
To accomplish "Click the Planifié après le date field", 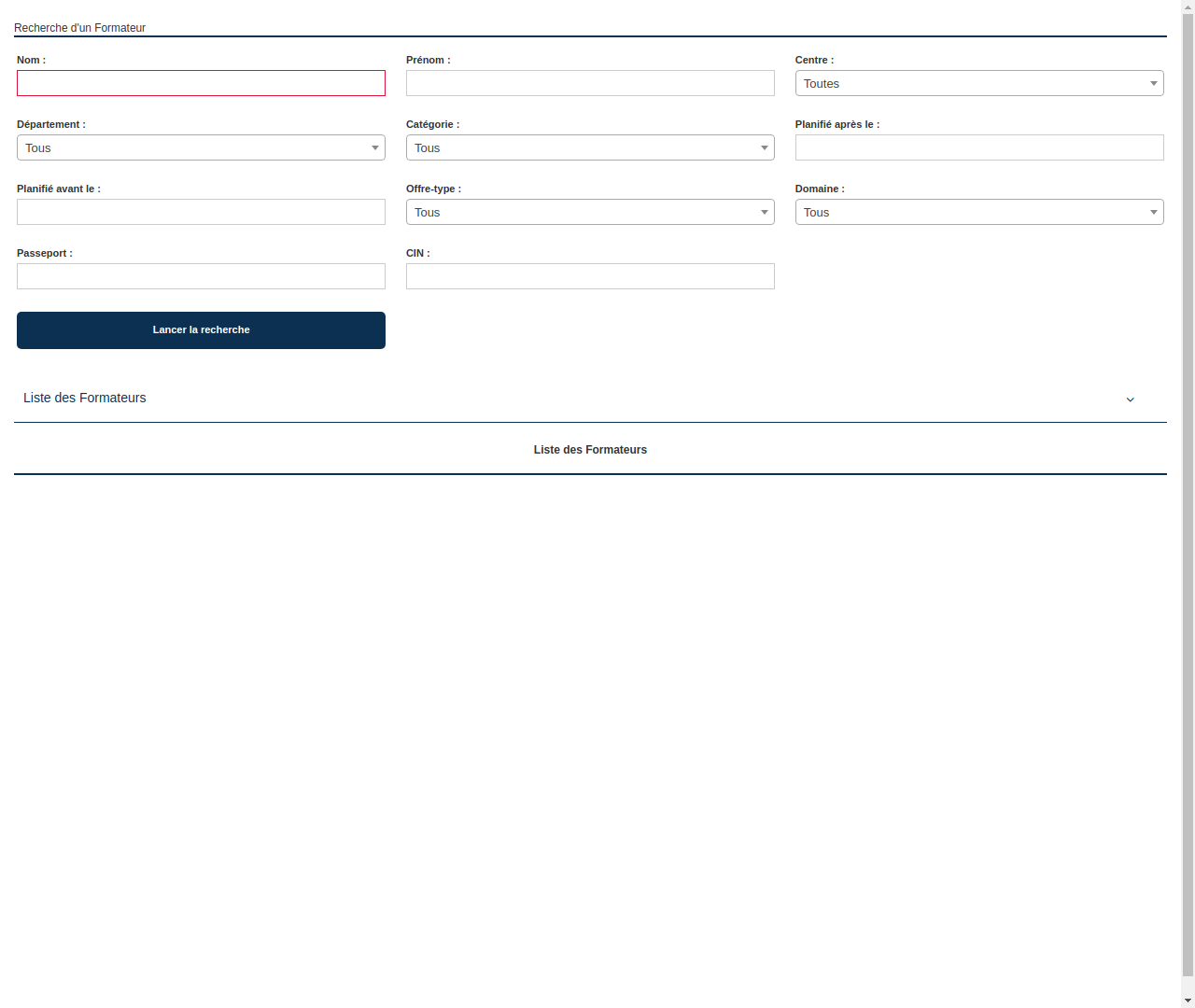I will click(979, 147).
